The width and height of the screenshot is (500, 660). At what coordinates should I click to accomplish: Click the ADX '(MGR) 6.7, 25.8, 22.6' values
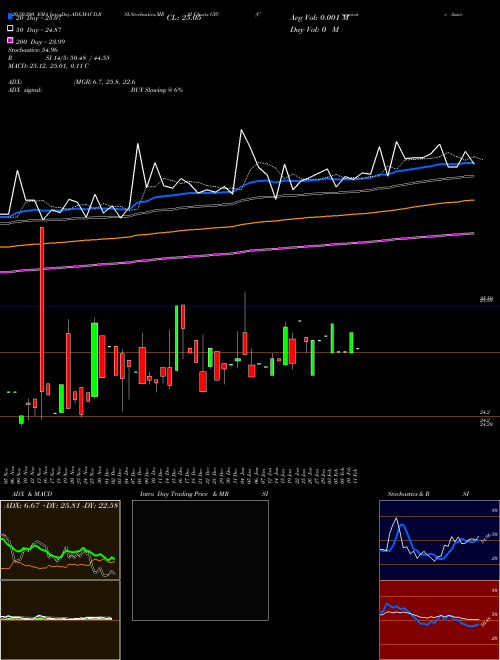tap(104, 82)
